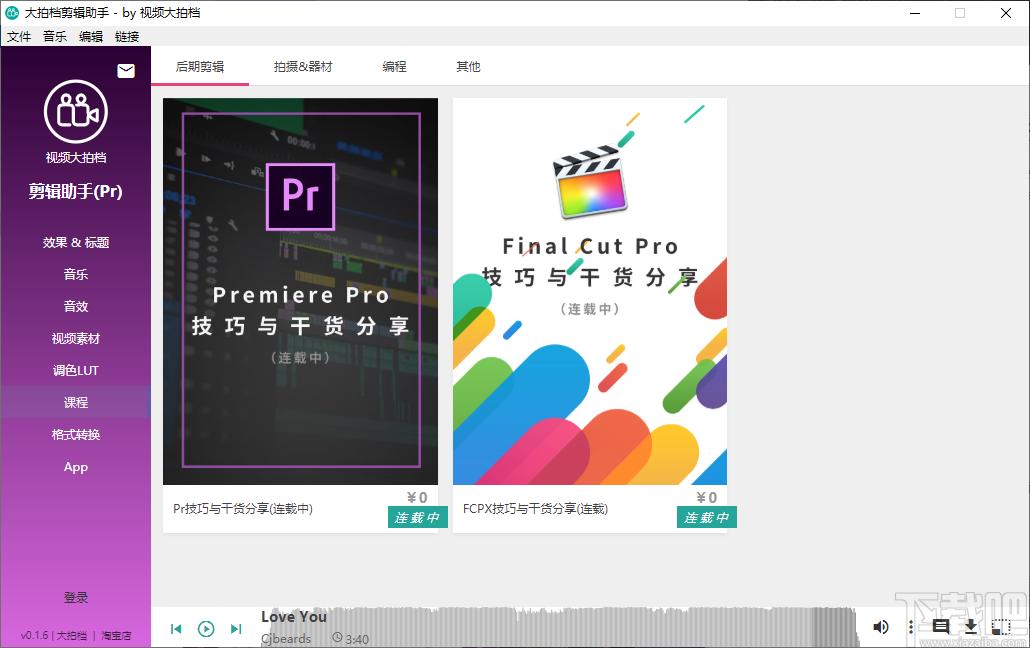Open the comment list icon in player
This screenshot has height=648, width=1030.
pos(940,626)
